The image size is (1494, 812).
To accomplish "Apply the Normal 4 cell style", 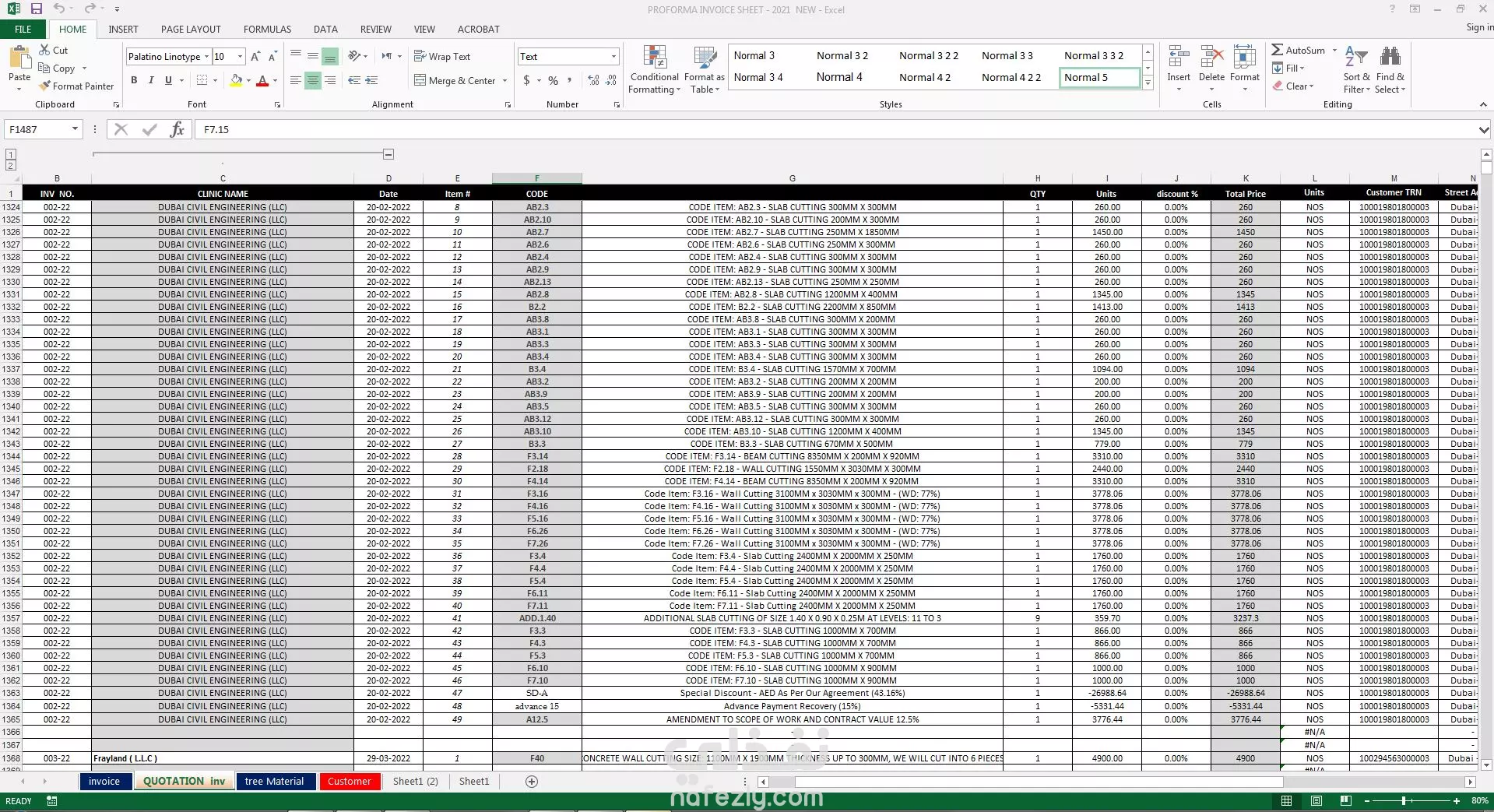I will (x=839, y=77).
